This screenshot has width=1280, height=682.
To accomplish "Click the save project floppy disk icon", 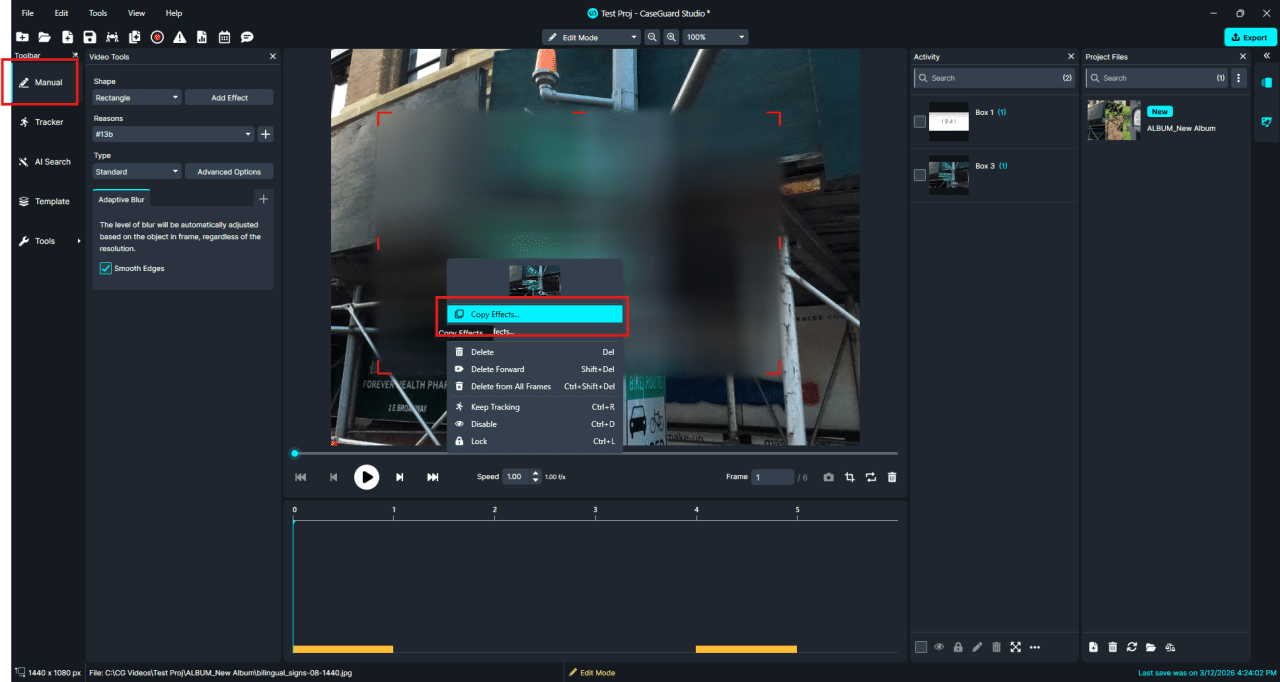I will [89, 37].
